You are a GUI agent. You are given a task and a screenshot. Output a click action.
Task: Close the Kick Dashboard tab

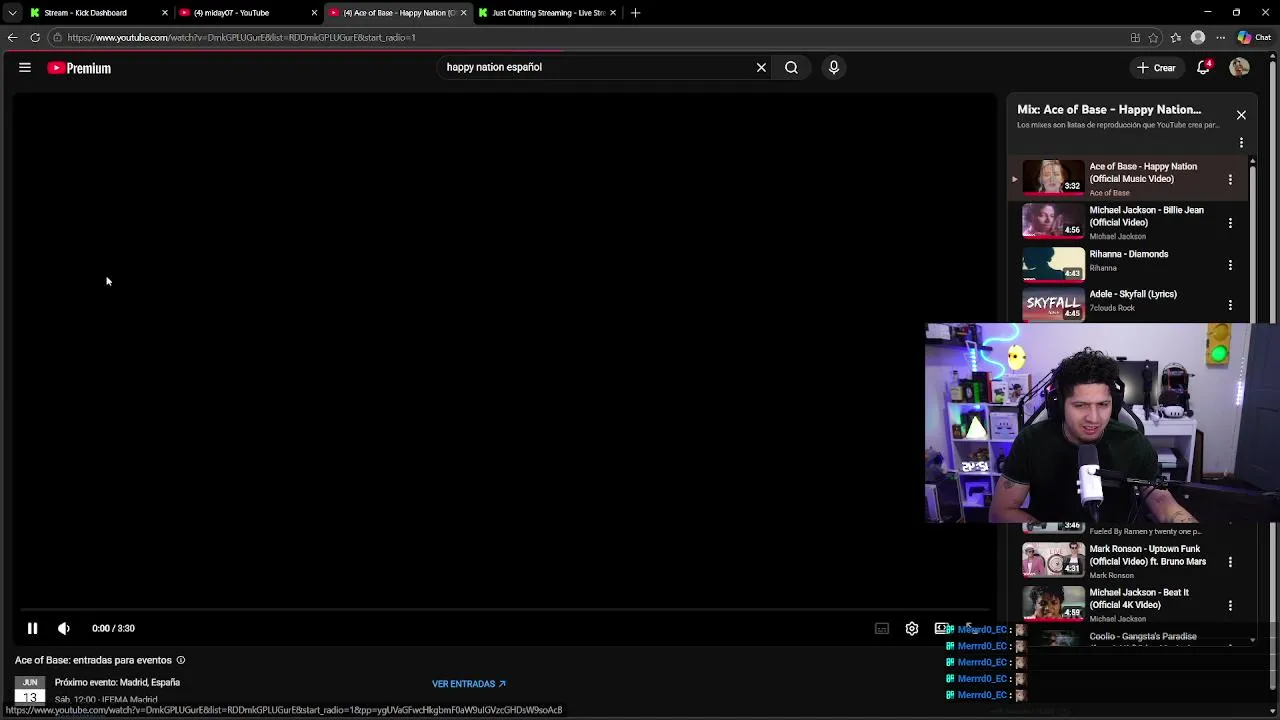point(165,13)
